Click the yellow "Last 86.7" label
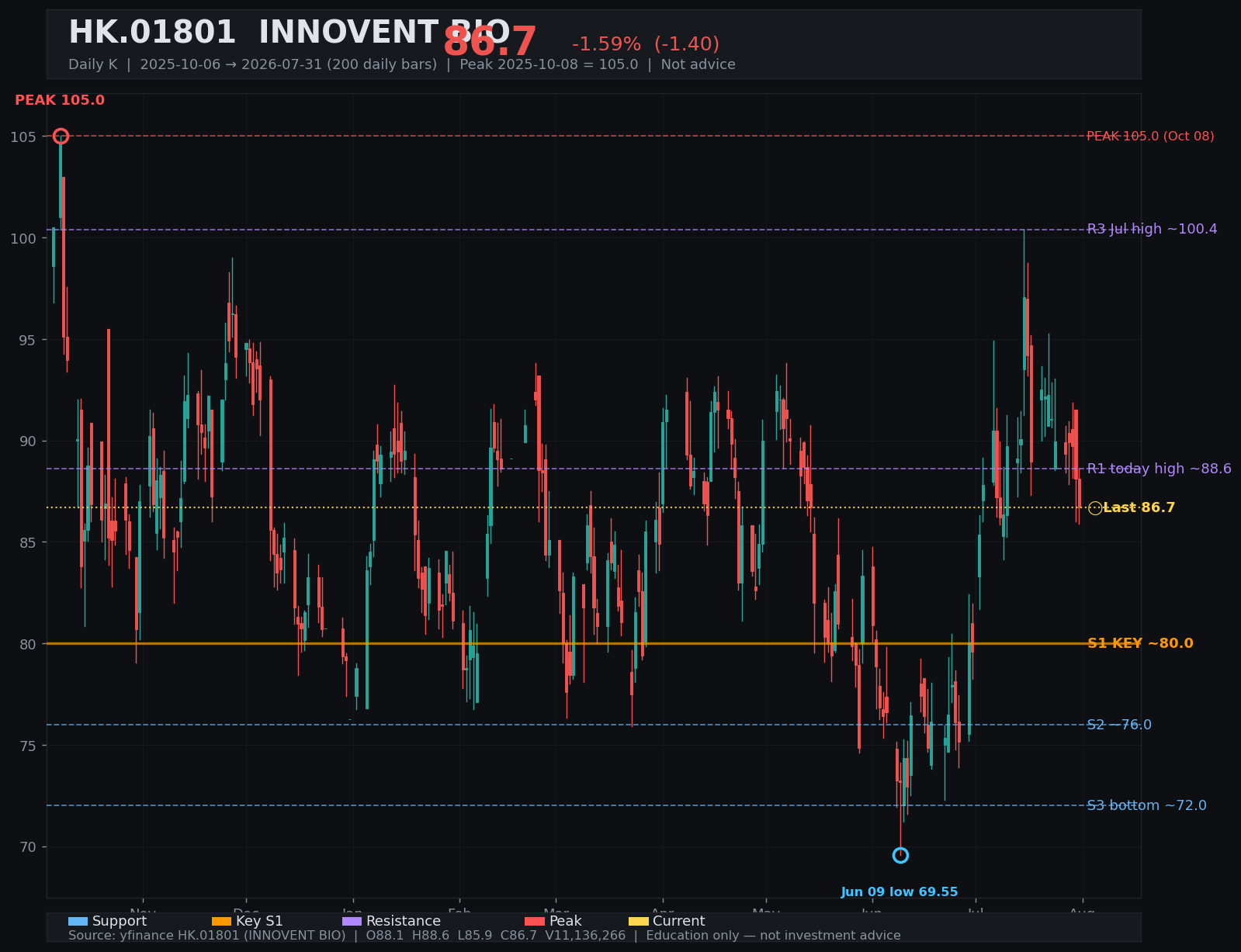1241x952 pixels. pyautogui.click(x=1139, y=508)
